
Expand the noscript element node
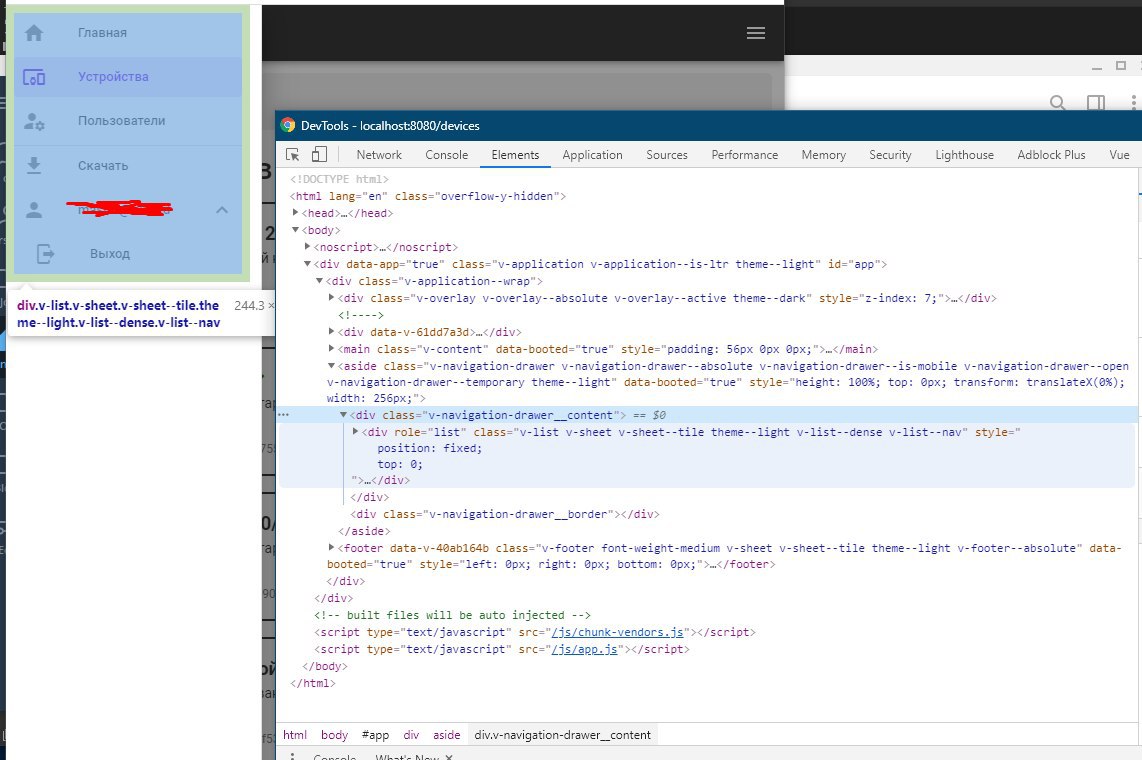click(x=307, y=247)
